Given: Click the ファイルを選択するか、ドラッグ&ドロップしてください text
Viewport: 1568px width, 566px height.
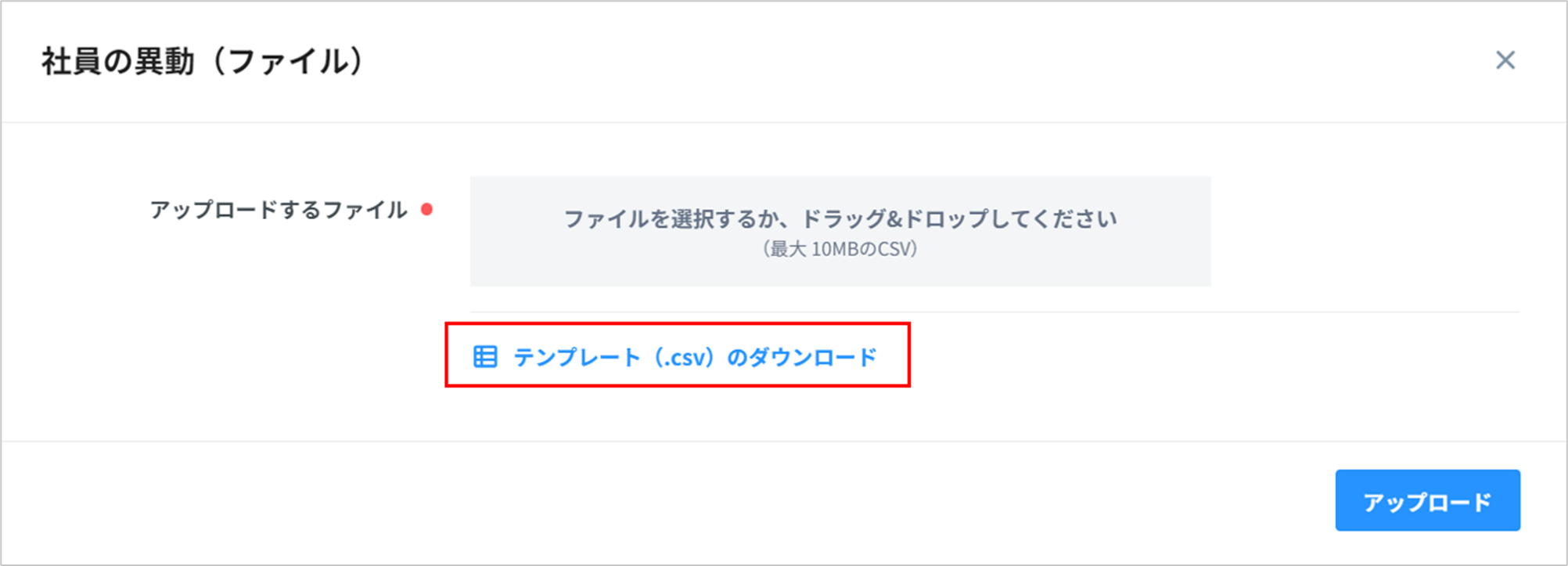Looking at the screenshot, I should tap(840, 218).
